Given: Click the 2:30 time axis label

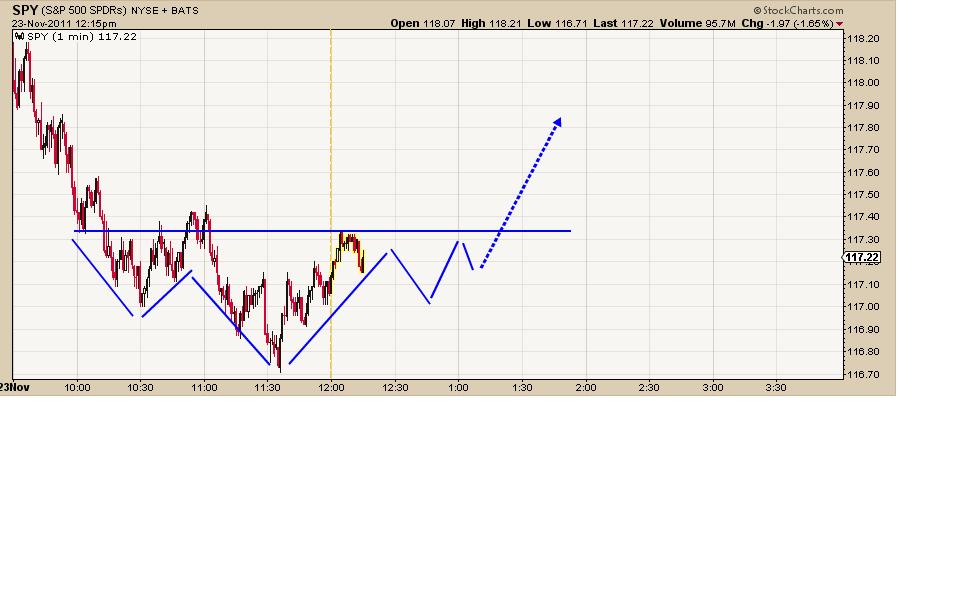Looking at the screenshot, I should click(x=649, y=388).
